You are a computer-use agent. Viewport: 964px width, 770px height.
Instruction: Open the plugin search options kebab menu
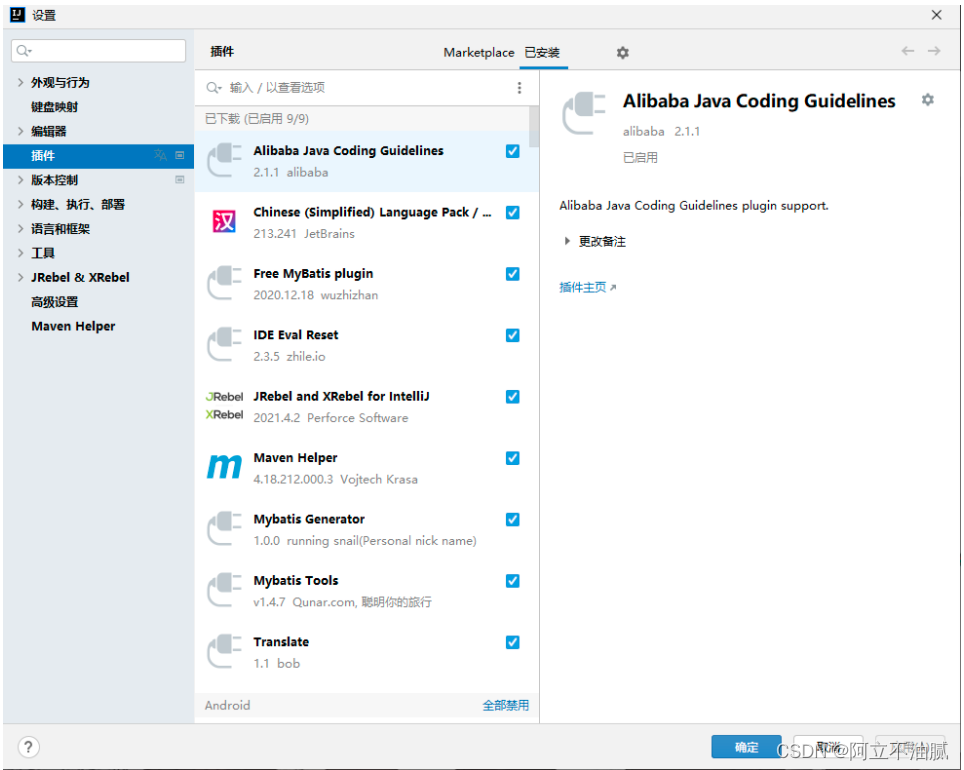(520, 88)
